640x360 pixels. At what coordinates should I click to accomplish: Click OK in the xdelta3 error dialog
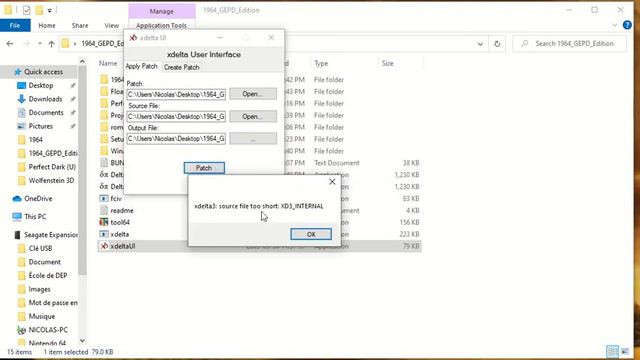pyautogui.click(x=311, y=234)
